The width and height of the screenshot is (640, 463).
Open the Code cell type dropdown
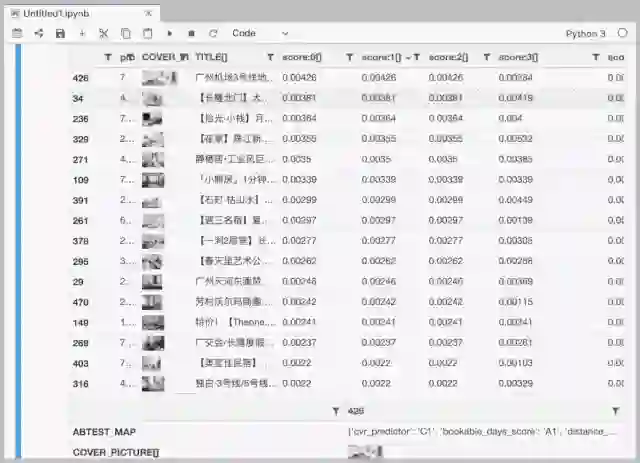pos(260,33)
